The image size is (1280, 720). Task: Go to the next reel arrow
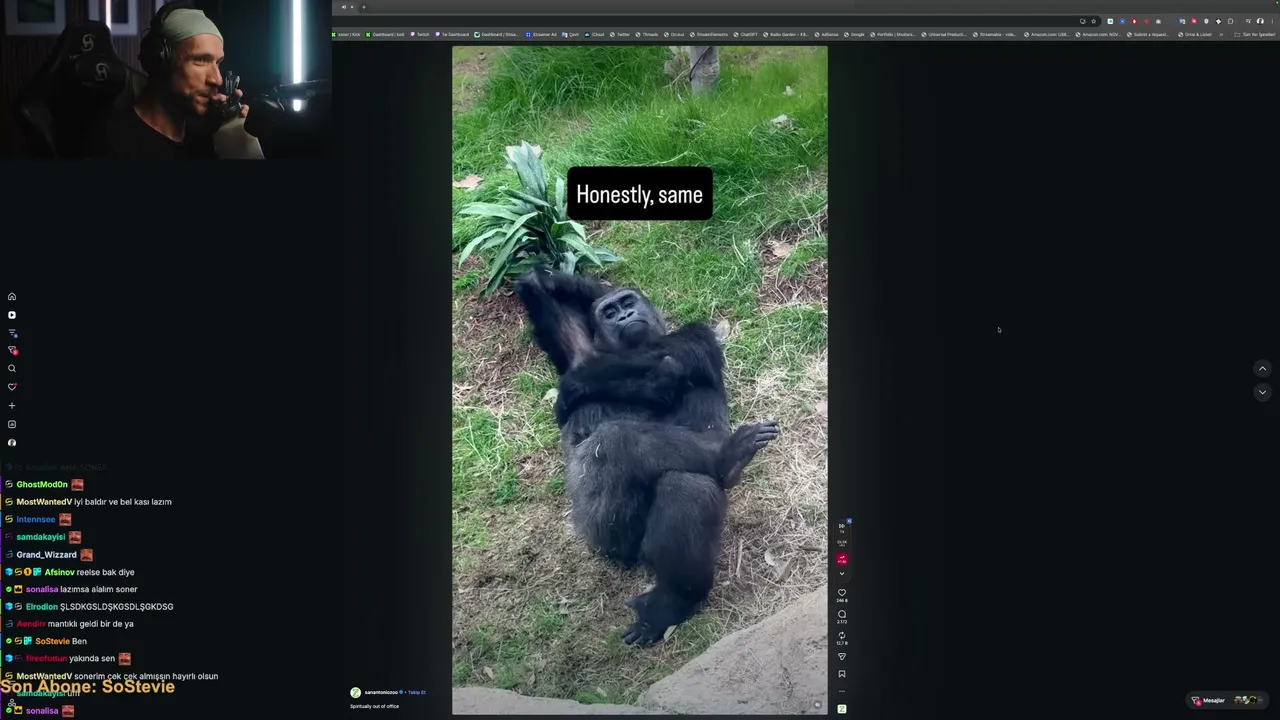click(1262, 392)
